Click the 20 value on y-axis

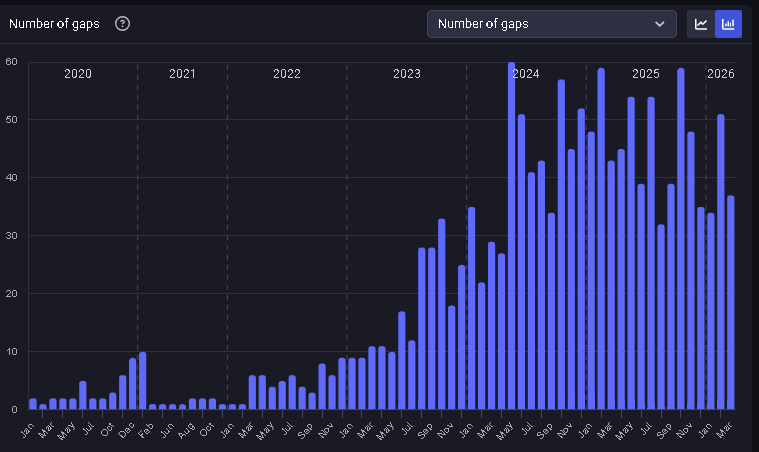[x=11, y=293]
